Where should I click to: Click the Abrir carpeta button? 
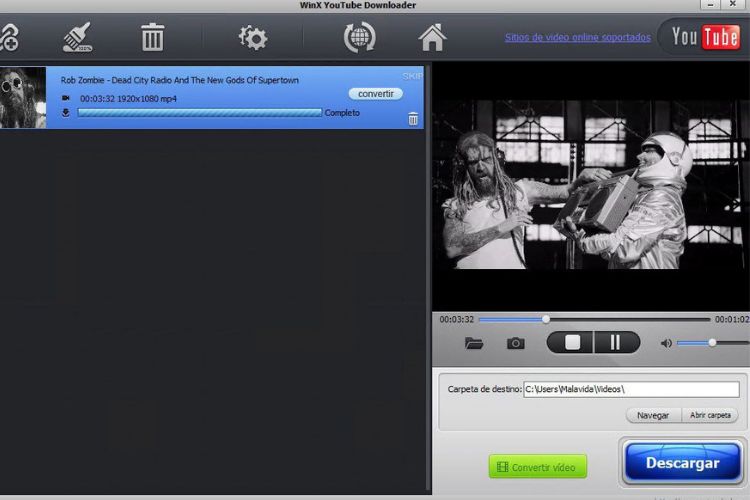tap(710, 415)
